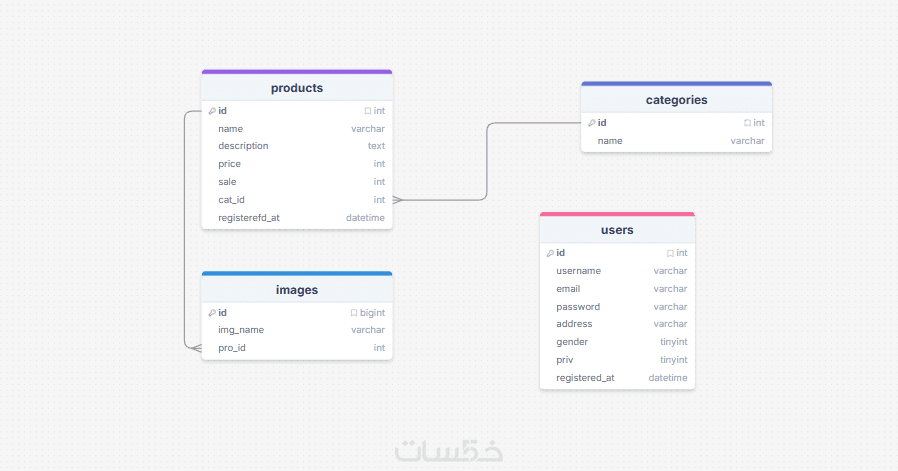The image size is (898, 471).
Task: Select the categories table title
Action: (x=676, y=100)
